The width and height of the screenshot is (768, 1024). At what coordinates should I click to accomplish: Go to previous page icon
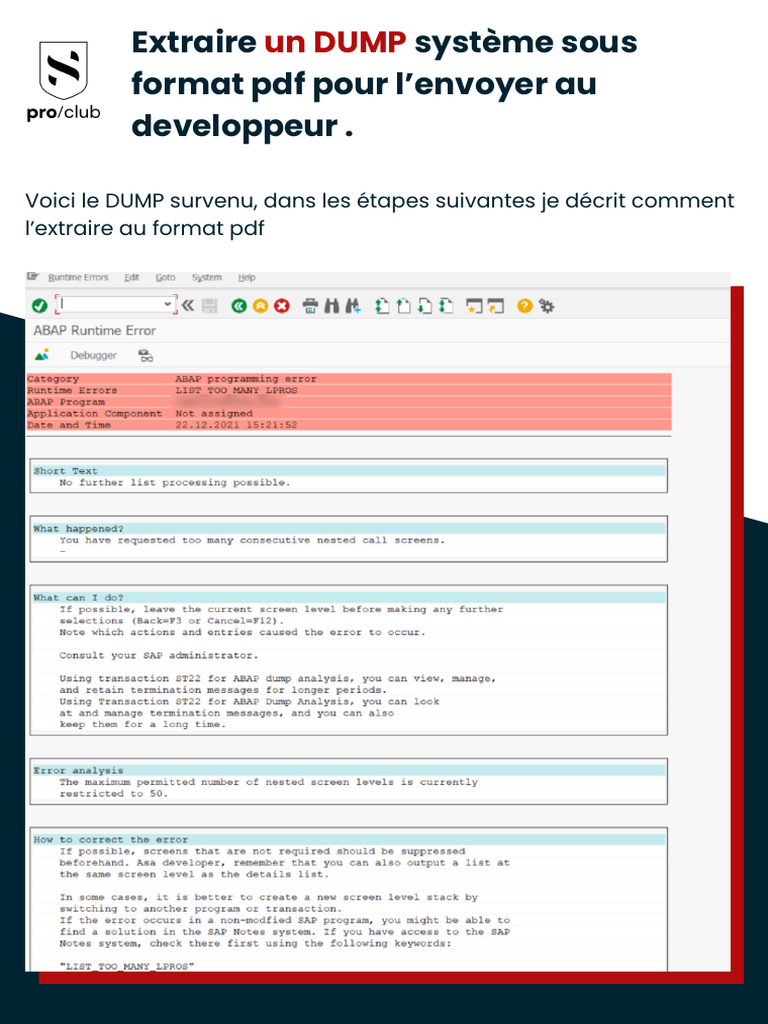[404, 306]
